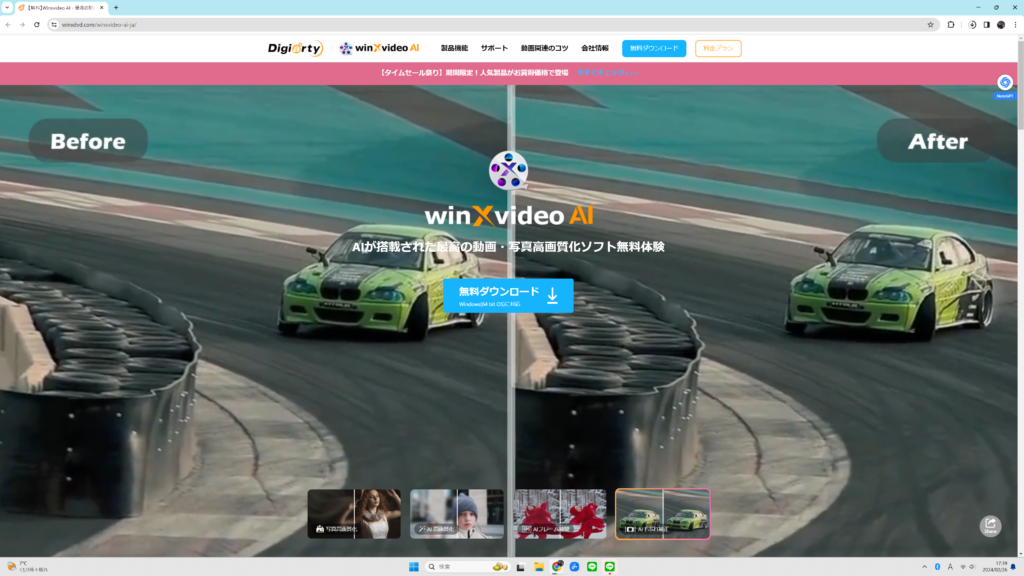The width and height of the screenshot is (1024, 576).
Task: Open the Chrome three-dot menu
Action: pyautogui.click(x=1016, y=25)
